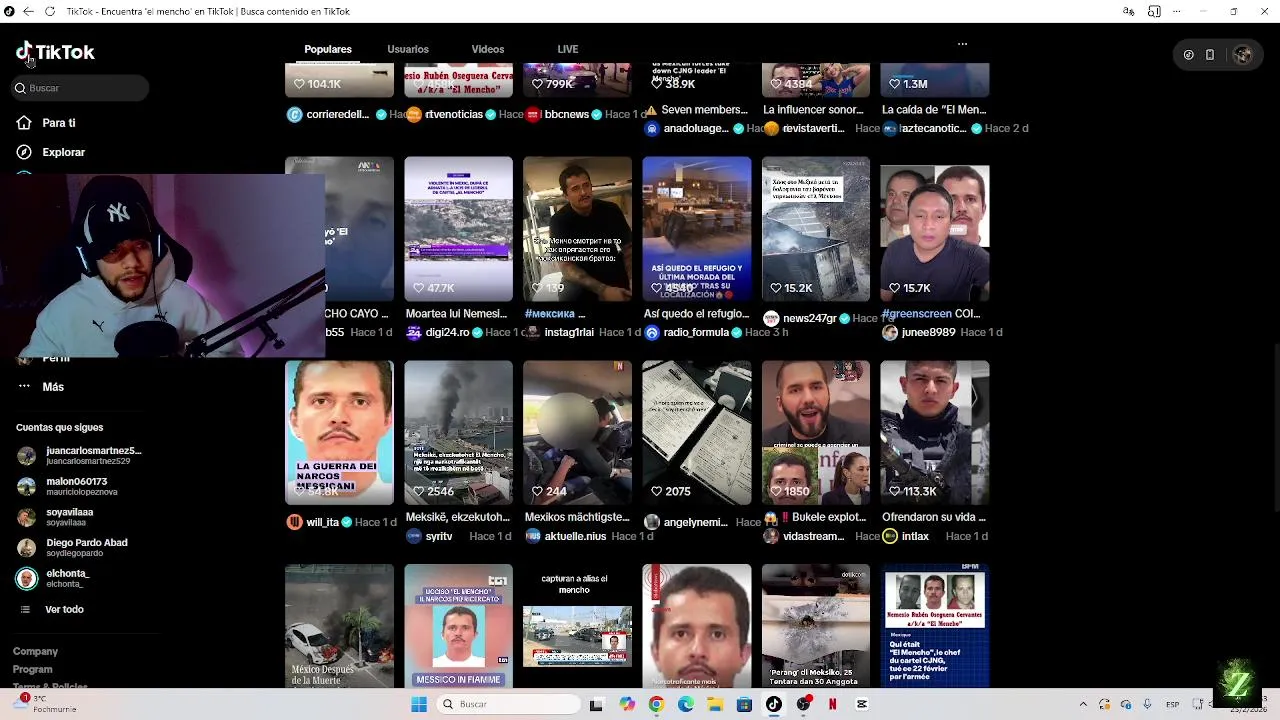Open the soldier video with 113.3K likes
1280x720 pixels.
coord(934,433)
